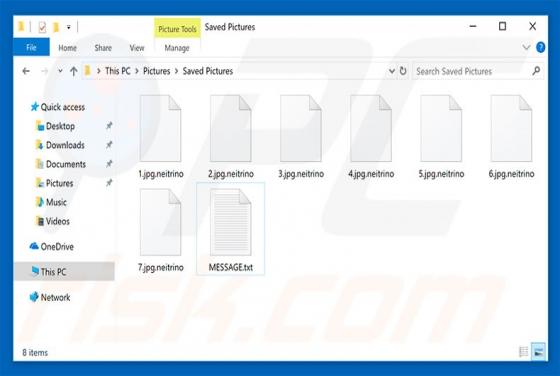Select the file 2.jpg.neitrino
Screen dimensions: 560x376
[231, 137]
